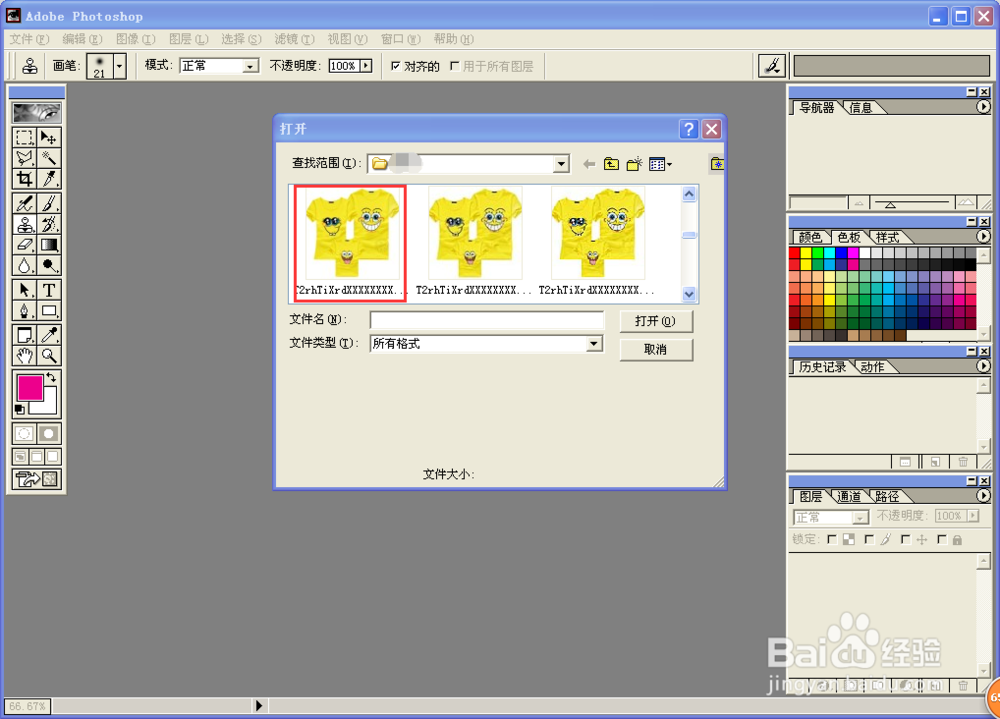
Task: Open the File (文件) menu
Action: [29, 39]
